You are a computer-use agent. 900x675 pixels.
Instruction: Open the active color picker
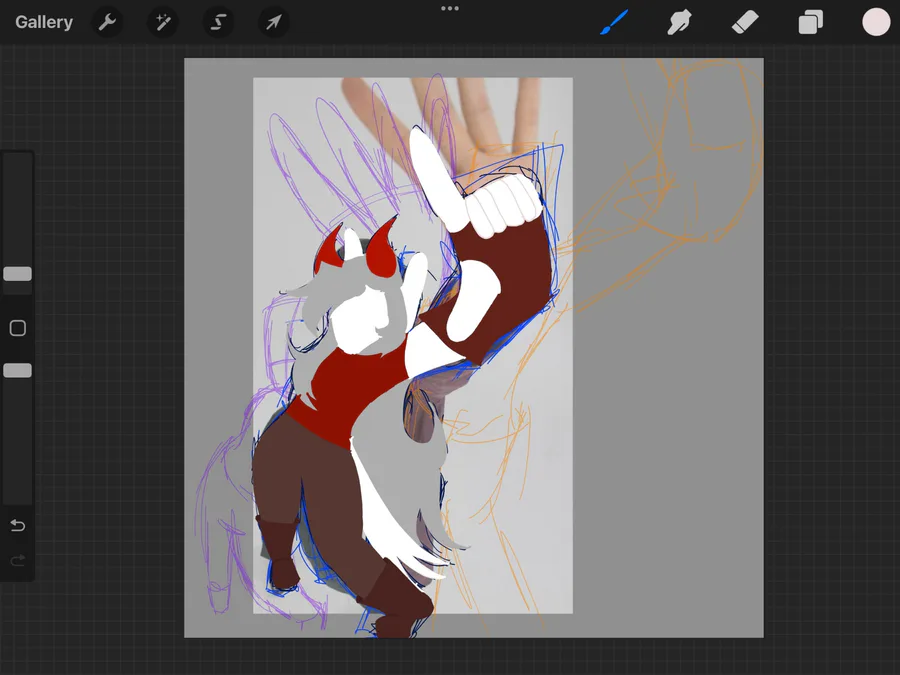pyautogui.click(x=876, y=22)
